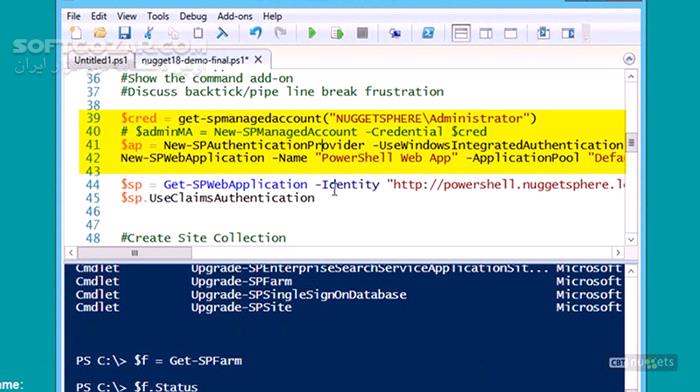Open toolbar overflow options handle
This screenshot has height=392, width=700.
click(x=587, y=33)
